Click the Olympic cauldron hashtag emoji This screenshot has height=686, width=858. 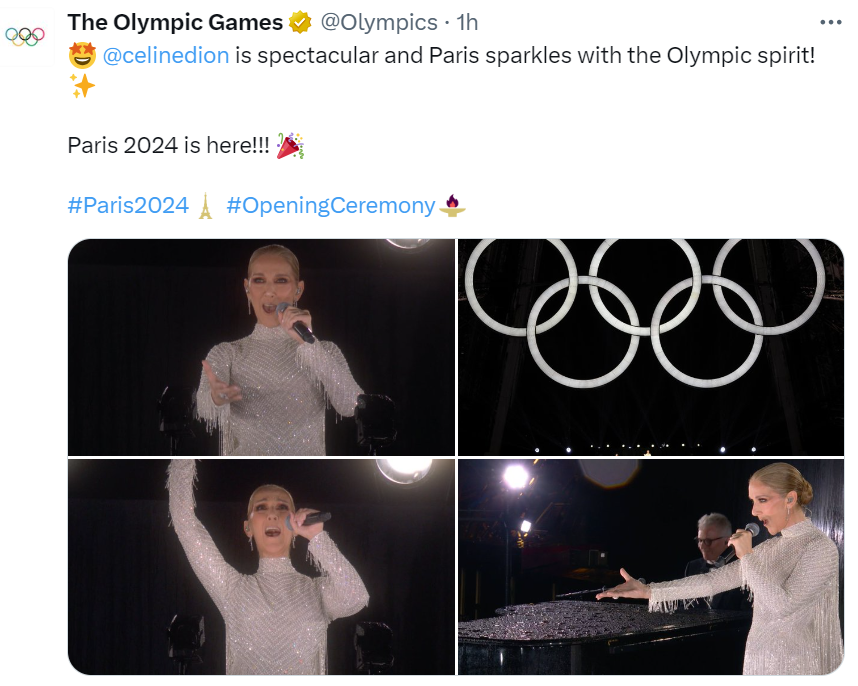coord(452,206)
